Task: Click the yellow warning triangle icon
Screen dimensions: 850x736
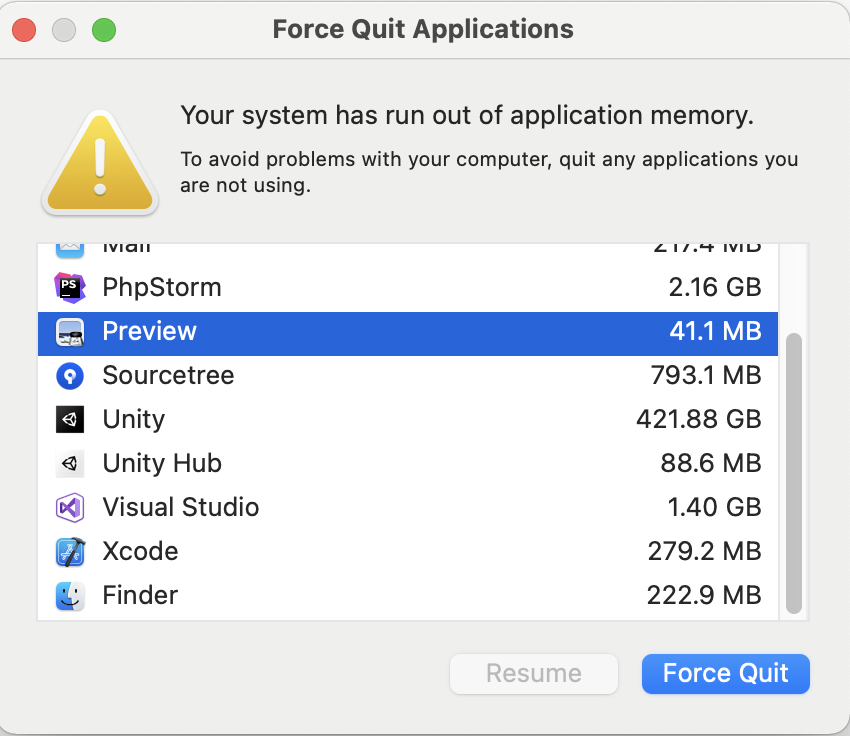Action: tap(99, 165)
